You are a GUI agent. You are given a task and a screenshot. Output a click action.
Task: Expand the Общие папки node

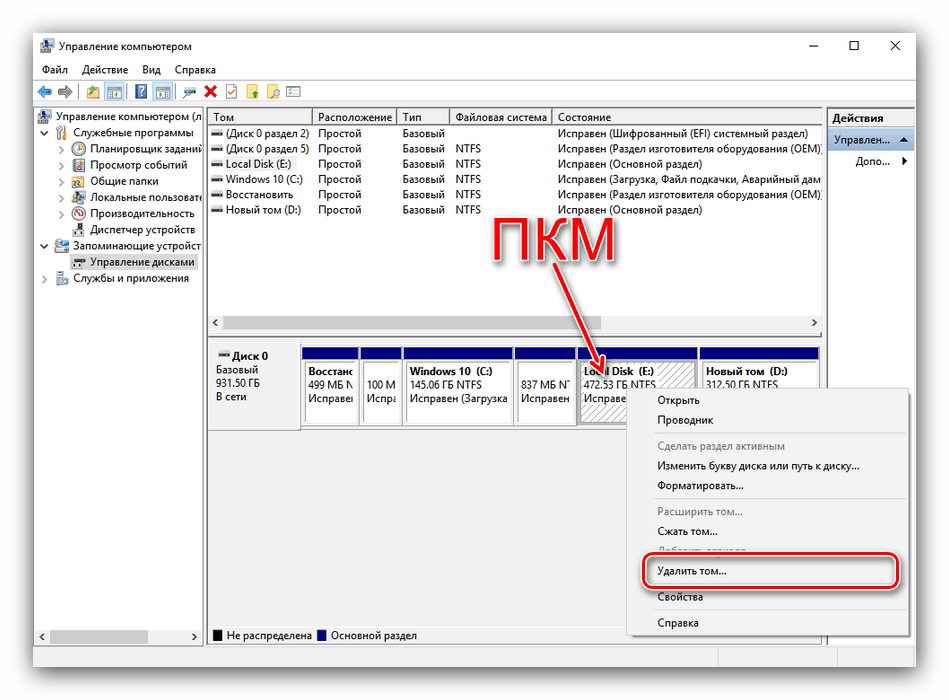pos(61,181)
